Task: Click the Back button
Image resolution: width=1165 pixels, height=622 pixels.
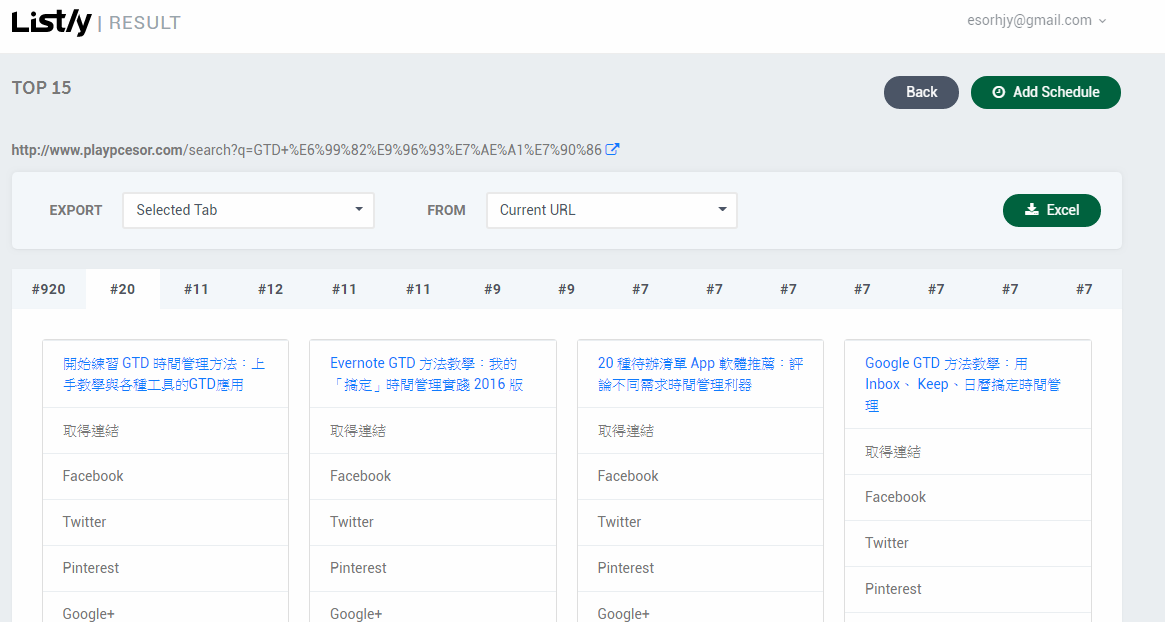Action: tap(921, 92)
